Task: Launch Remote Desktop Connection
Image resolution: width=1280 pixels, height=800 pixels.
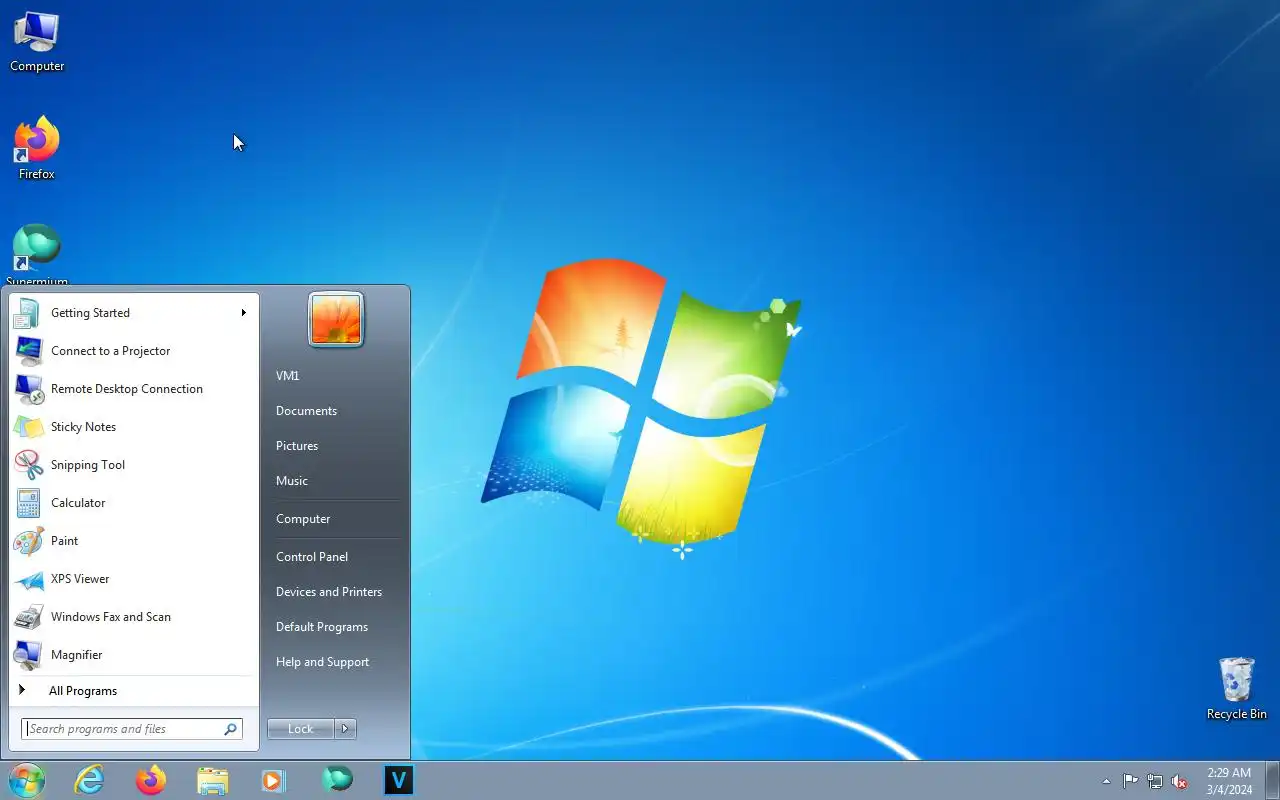Action: tap(134, 389)
